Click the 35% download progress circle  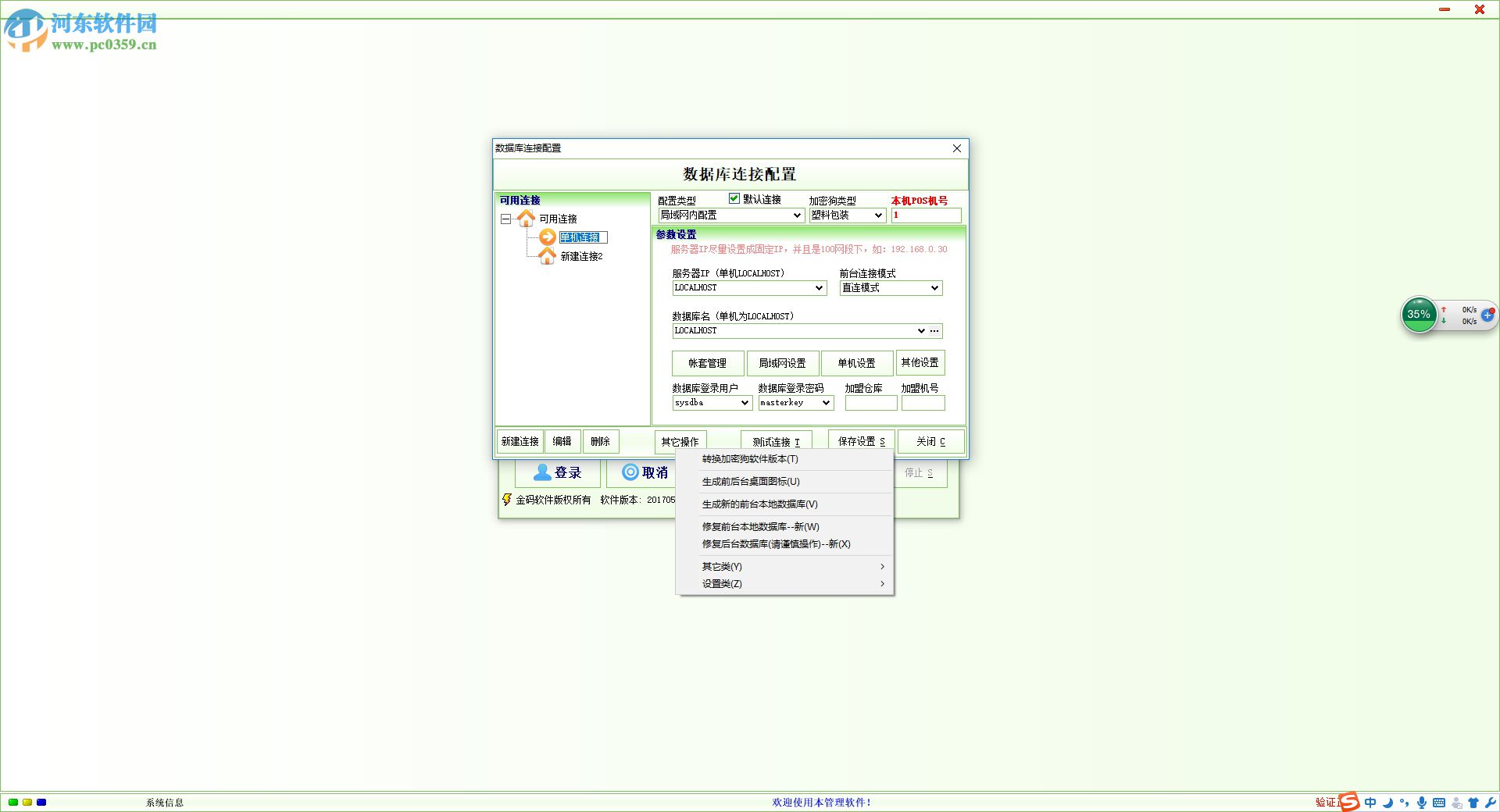click(x=1418, y=315)
